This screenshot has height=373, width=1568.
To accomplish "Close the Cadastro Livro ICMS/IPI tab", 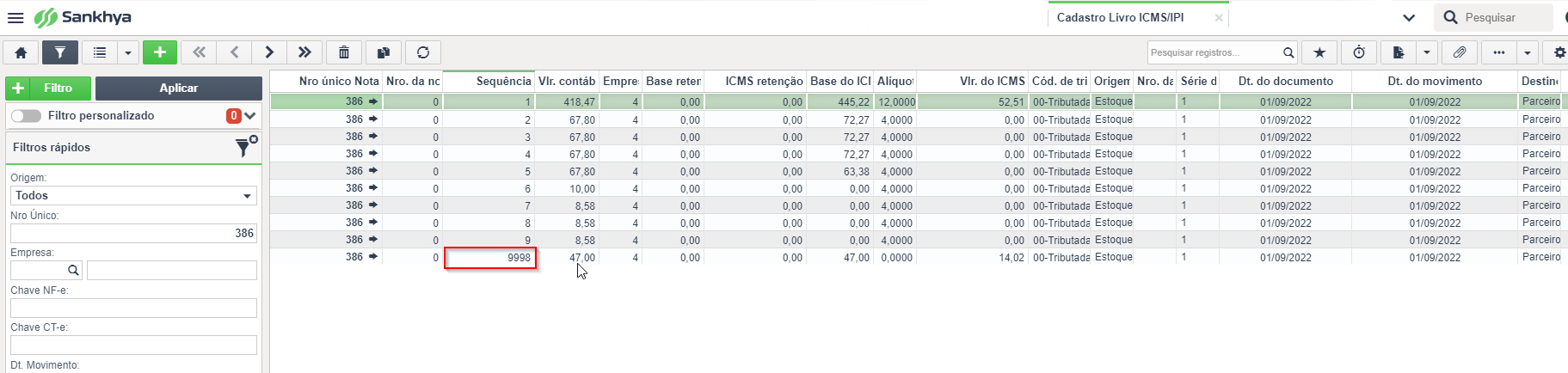I will tap(1219, 17).
